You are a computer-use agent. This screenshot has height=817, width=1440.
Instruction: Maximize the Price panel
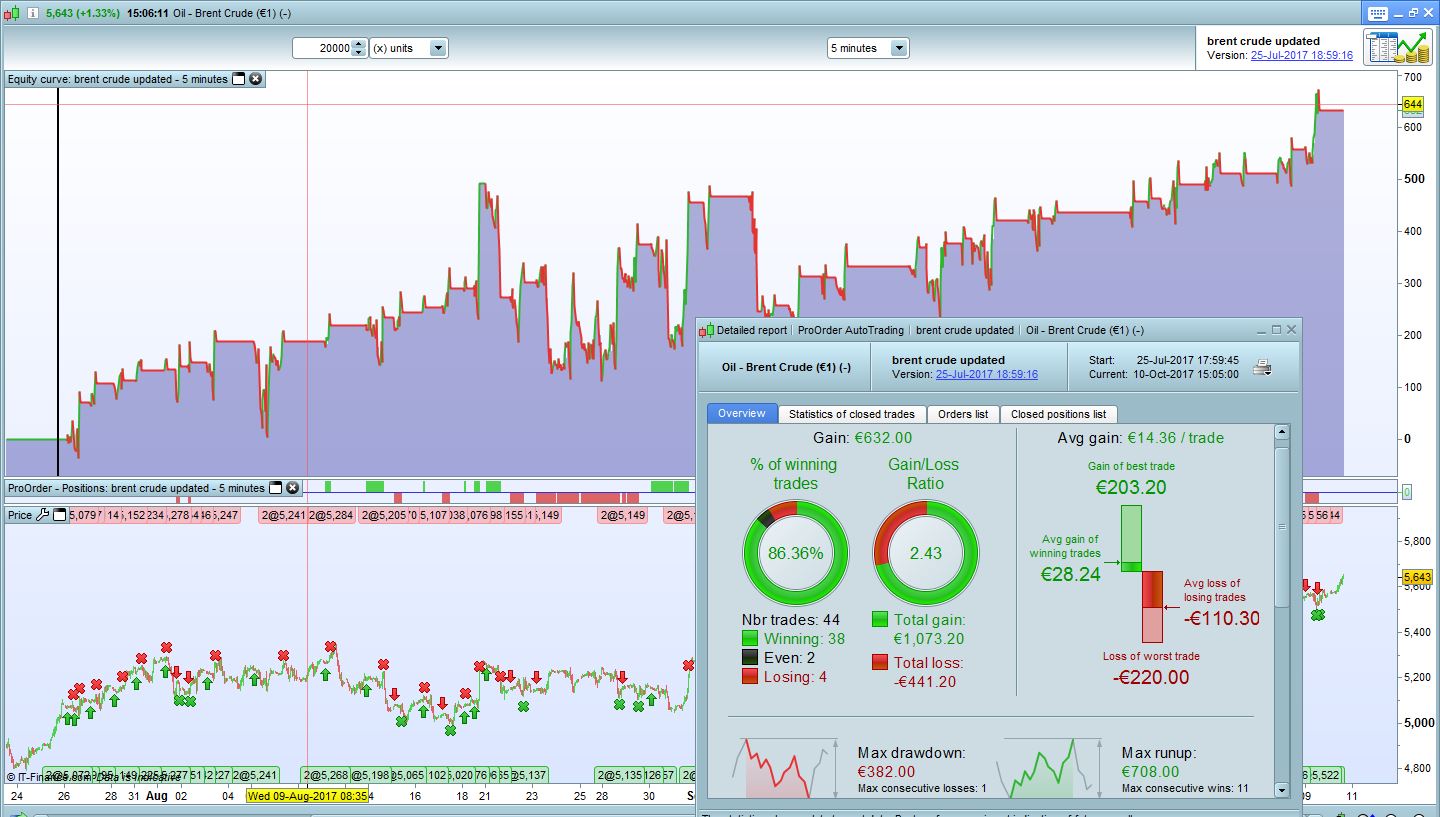click(x=59, y=515)
